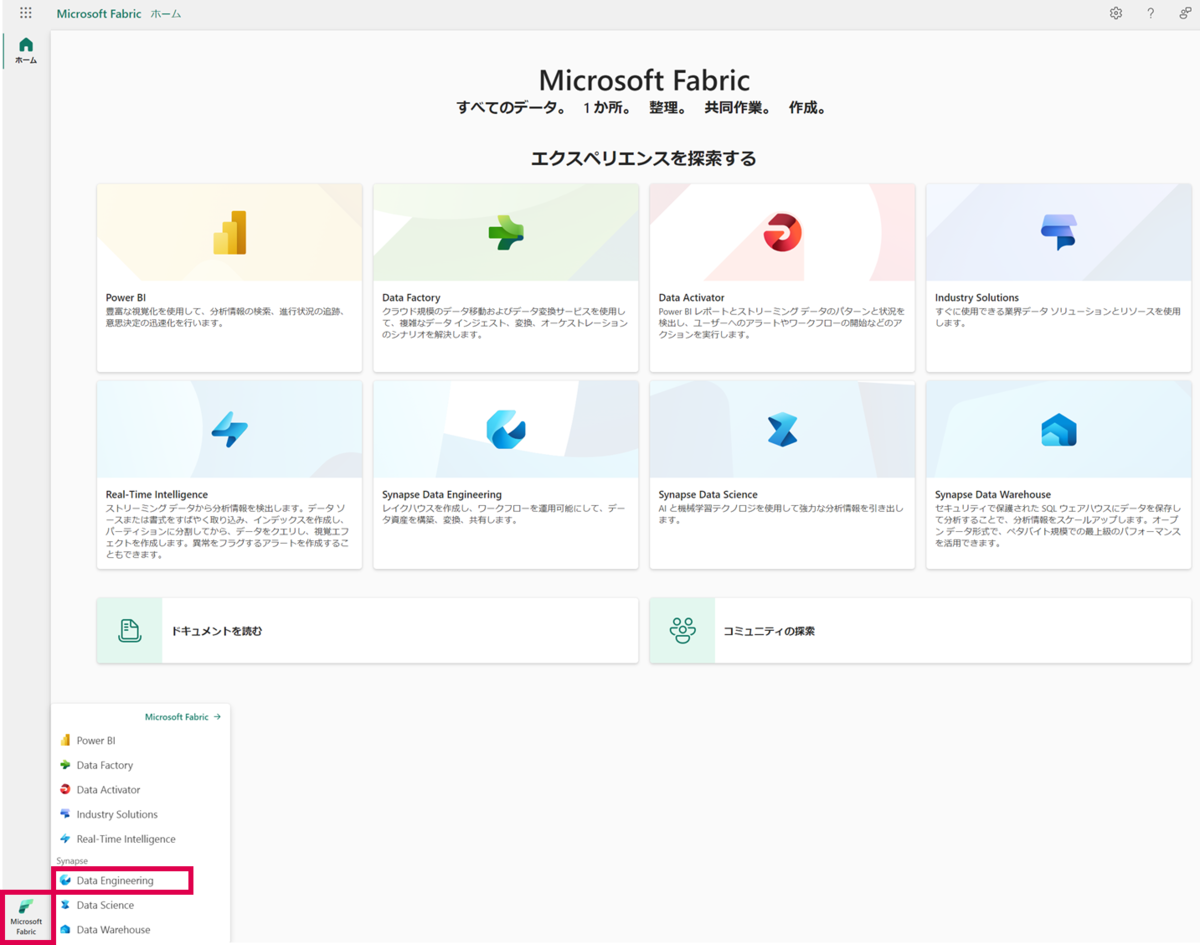
Task: Click the Power BI logo in the card
Action: (230, 233)
